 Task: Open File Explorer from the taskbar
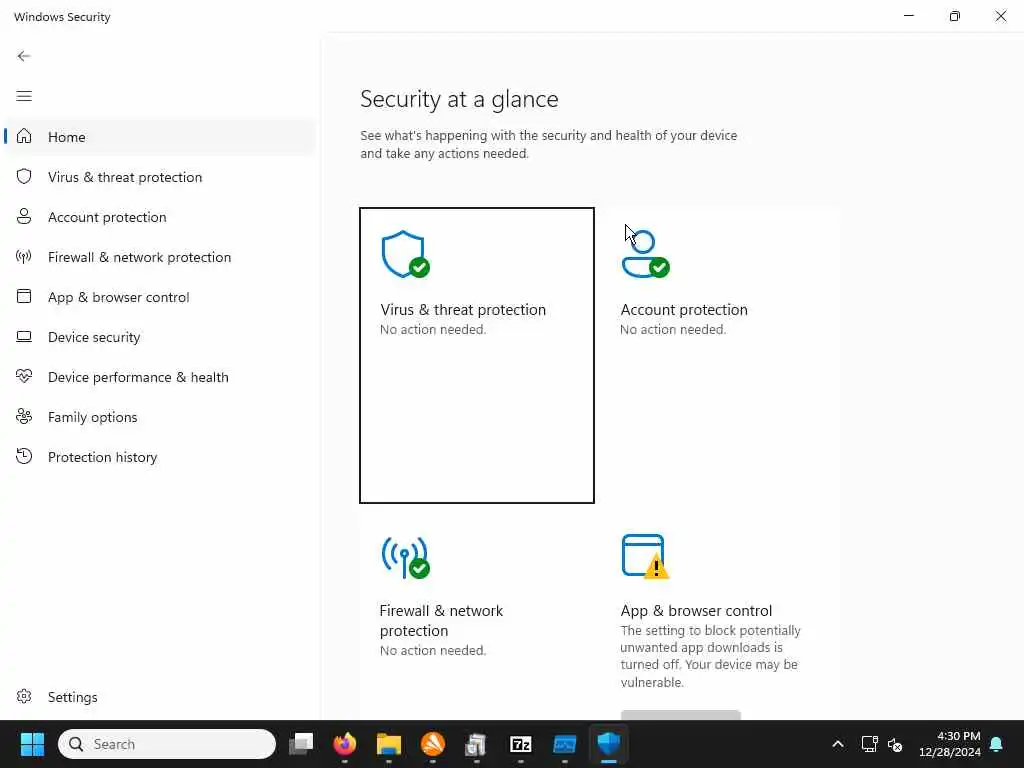(389, 744)
